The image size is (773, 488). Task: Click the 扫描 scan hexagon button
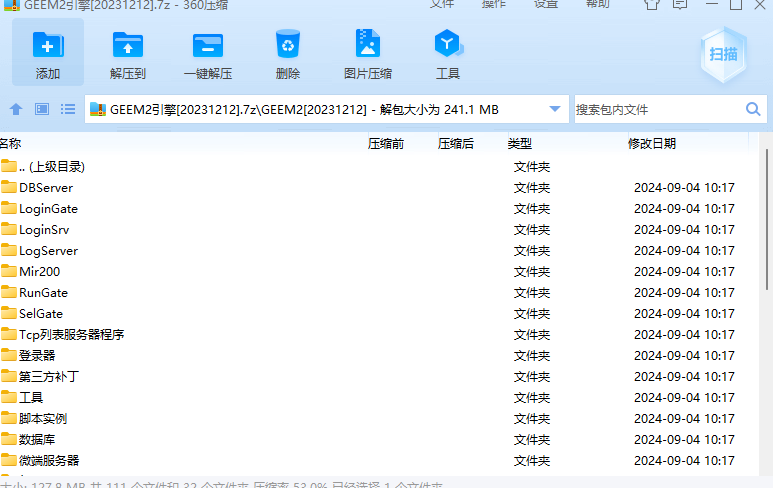click(x=723, y=54)
